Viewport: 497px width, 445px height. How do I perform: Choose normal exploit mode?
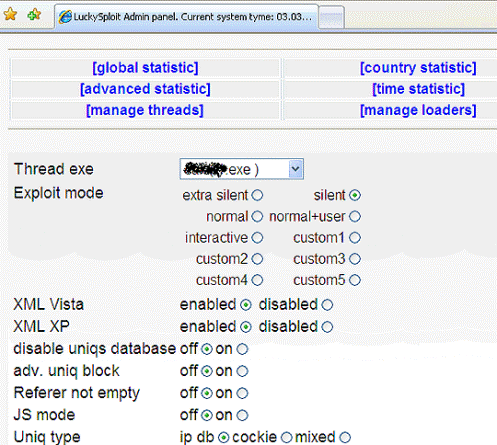pos(257,216)
